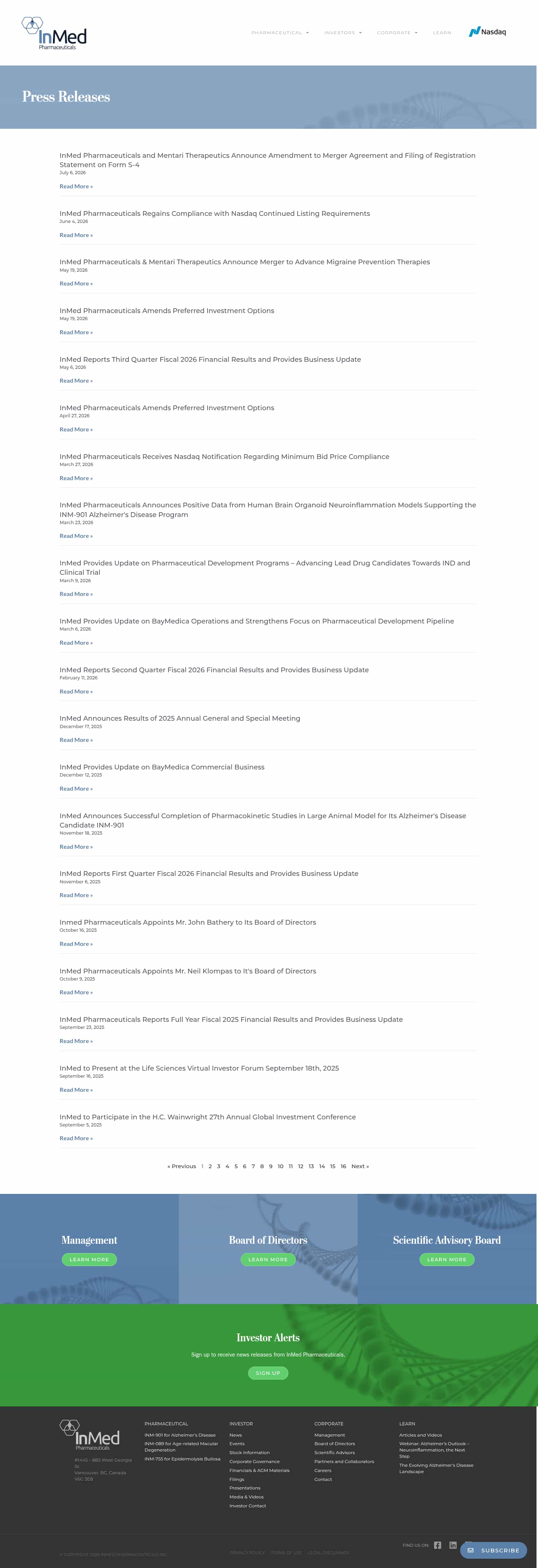Viewport: 538px width, 1568px height.
Task: Expand the Pharmaceutical dropdown menu
Action: 280,33
